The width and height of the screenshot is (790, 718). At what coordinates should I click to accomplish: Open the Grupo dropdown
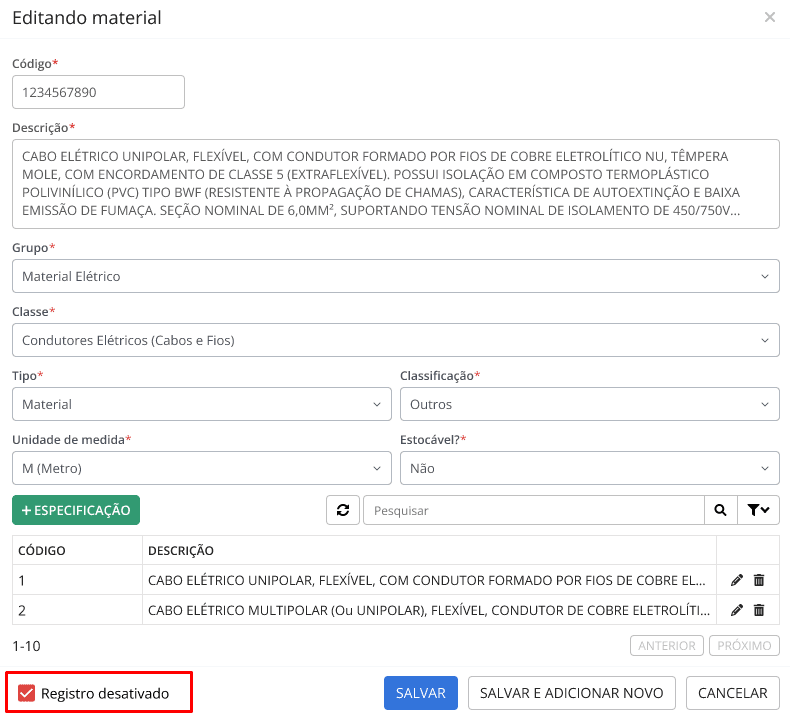point(395,276)
